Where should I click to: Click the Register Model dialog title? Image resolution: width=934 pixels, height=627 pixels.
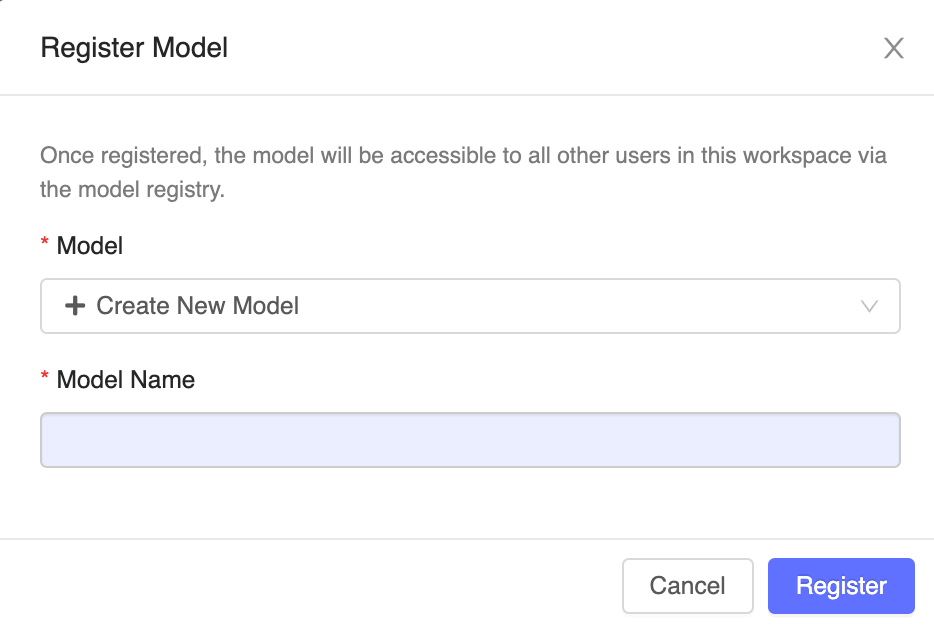coord(133,47)
